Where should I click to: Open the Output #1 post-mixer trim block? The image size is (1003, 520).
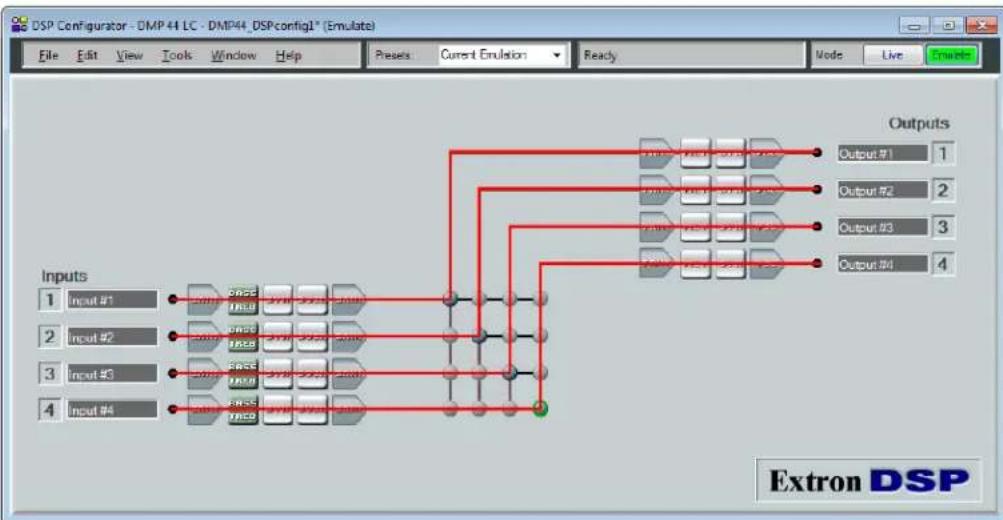(656, 153)
